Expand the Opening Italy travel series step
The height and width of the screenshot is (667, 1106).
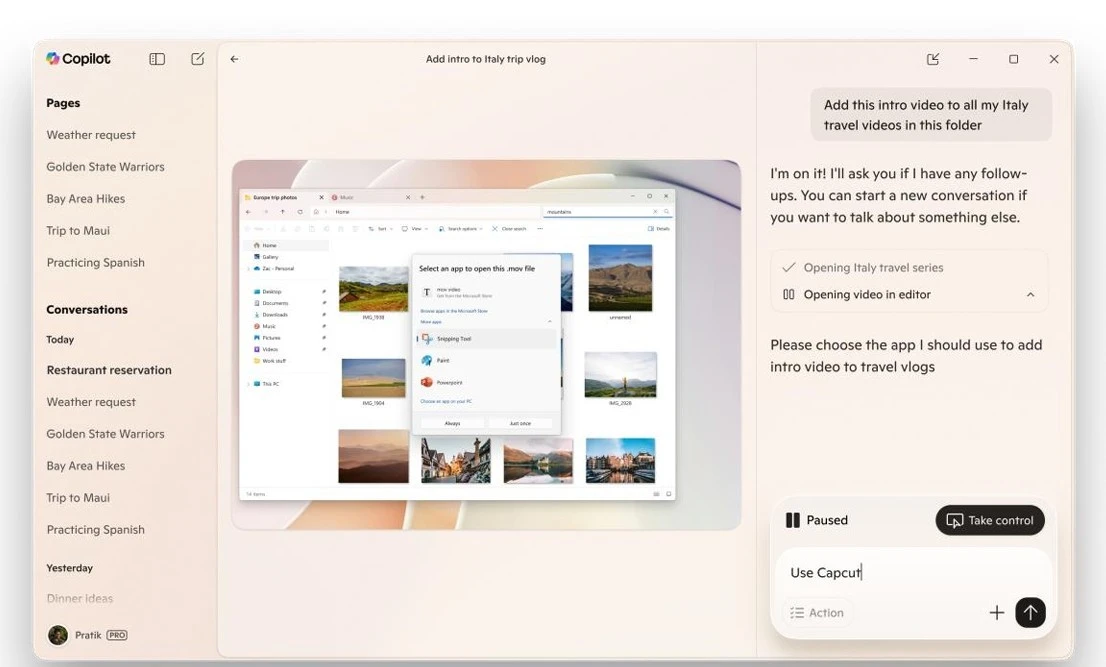point(873,268)
